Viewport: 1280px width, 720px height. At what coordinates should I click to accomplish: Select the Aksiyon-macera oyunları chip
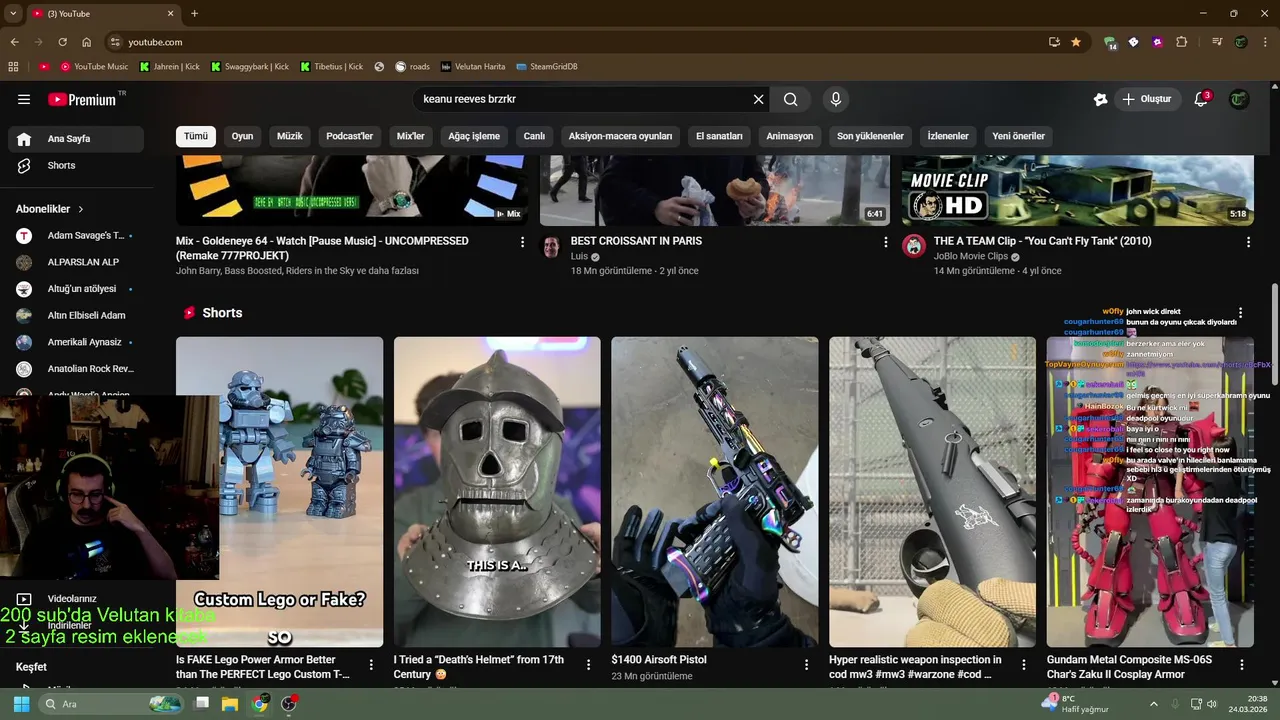tap(620, 136)
